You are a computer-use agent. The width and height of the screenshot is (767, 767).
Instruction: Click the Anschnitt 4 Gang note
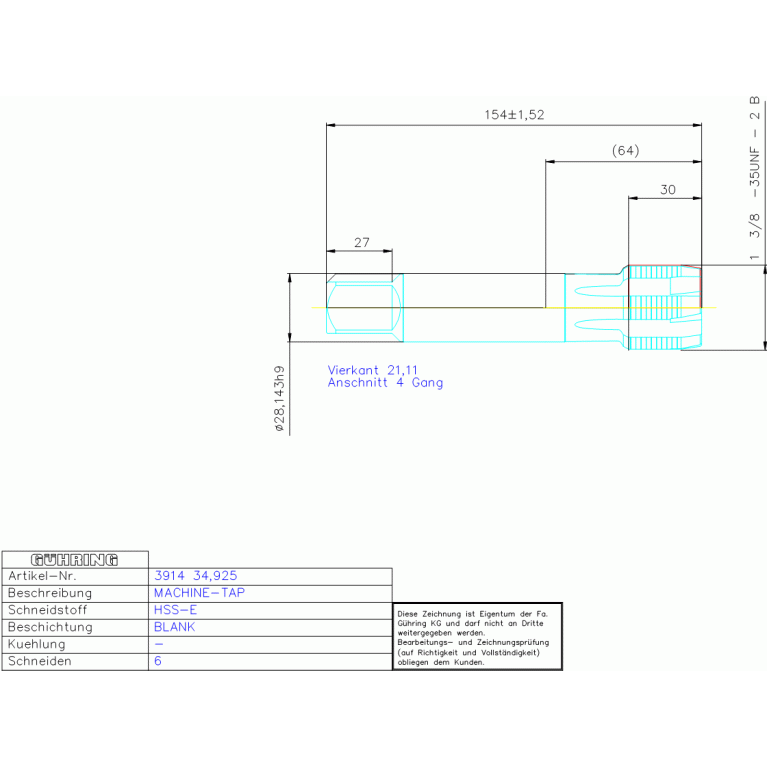pos(385,383)
